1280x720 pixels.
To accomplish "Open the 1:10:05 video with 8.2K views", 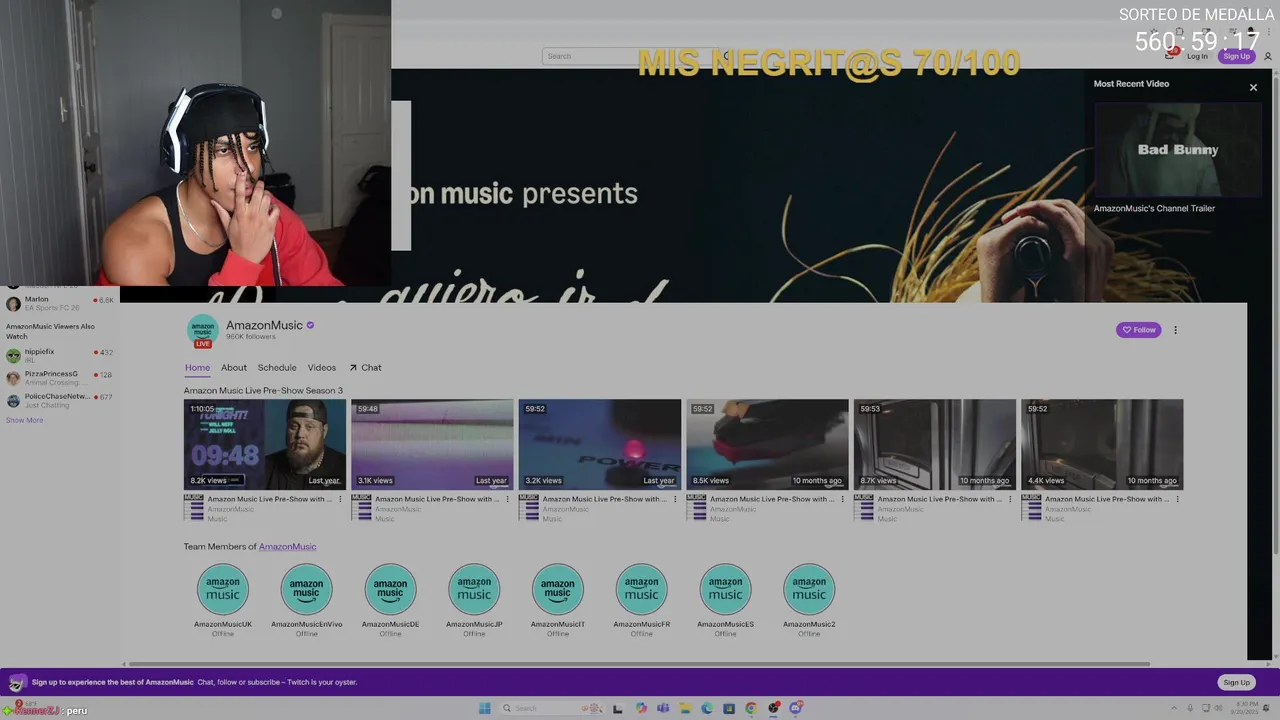I will click(x=265, y=445).
